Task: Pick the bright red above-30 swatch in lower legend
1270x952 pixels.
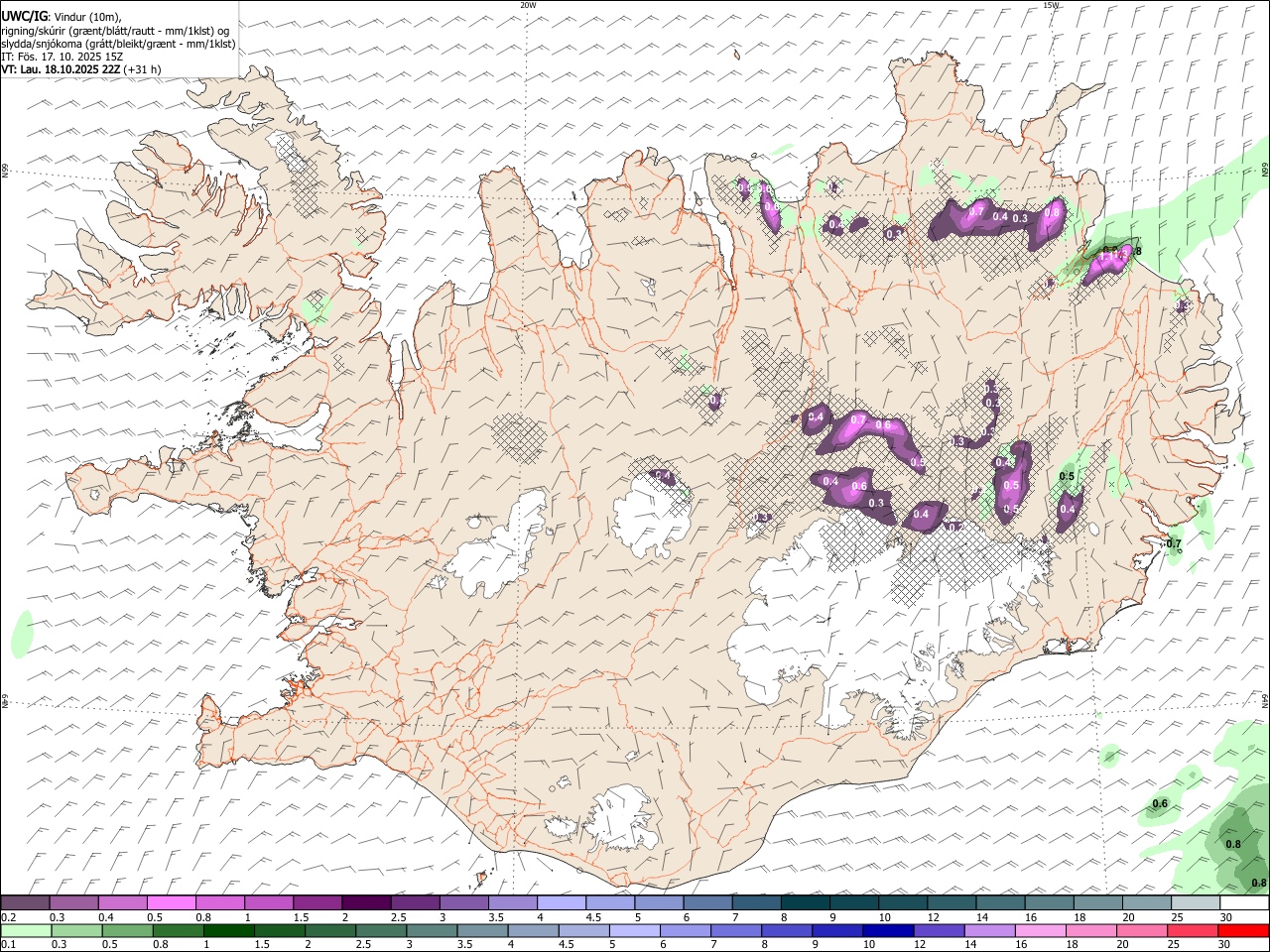Action: coord(1243,931)
